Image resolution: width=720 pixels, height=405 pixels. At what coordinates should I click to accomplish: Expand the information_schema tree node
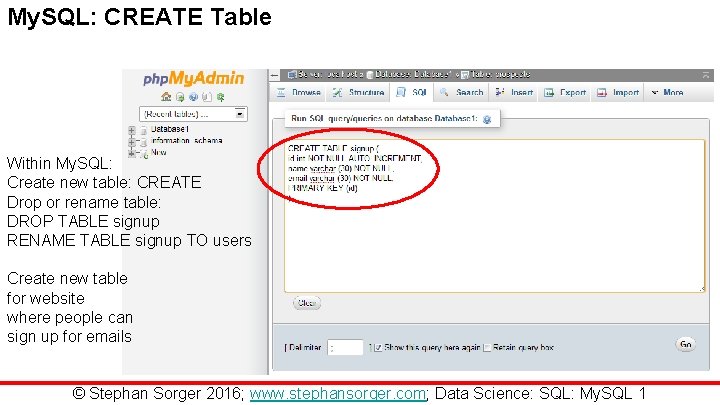pyautogui.click(x=132, y=142)
